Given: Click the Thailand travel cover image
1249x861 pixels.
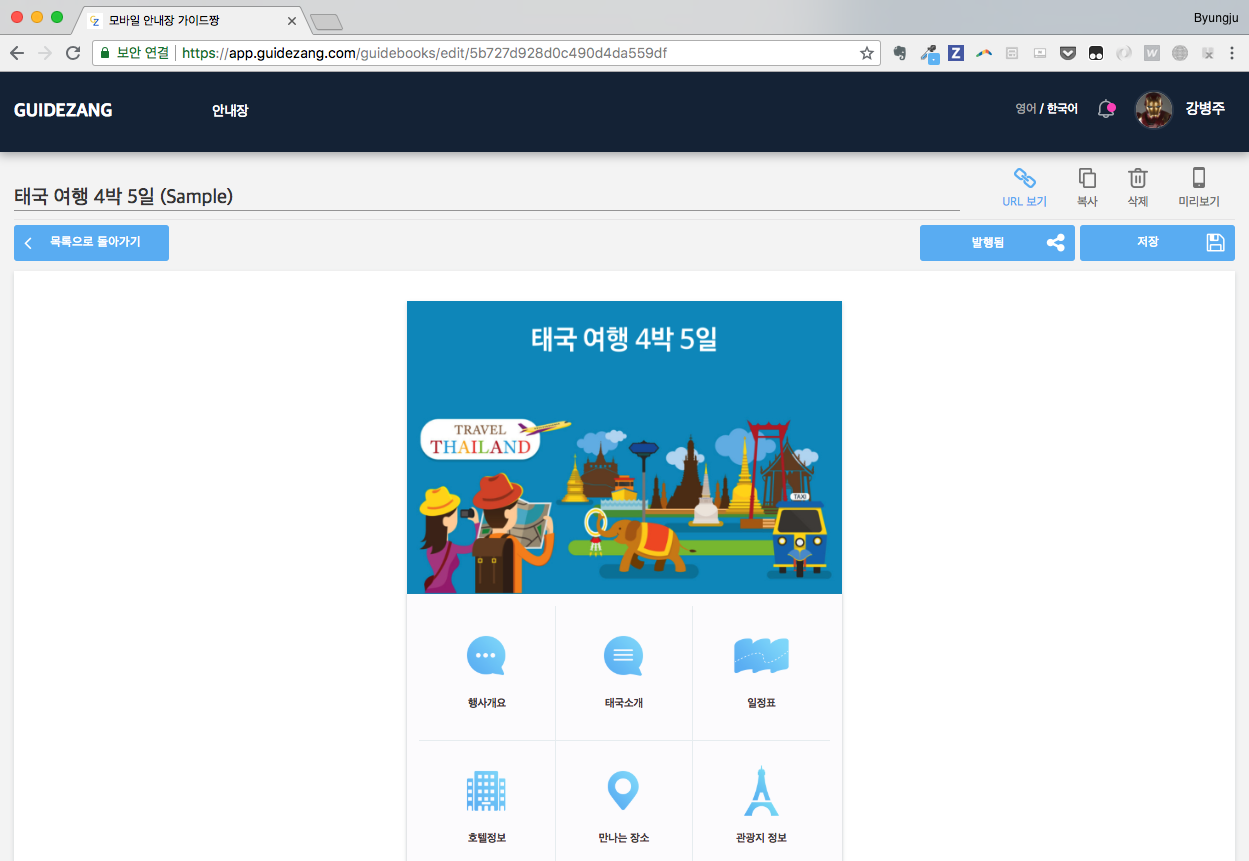Looking at the screenshot, I should coord(624,447).
